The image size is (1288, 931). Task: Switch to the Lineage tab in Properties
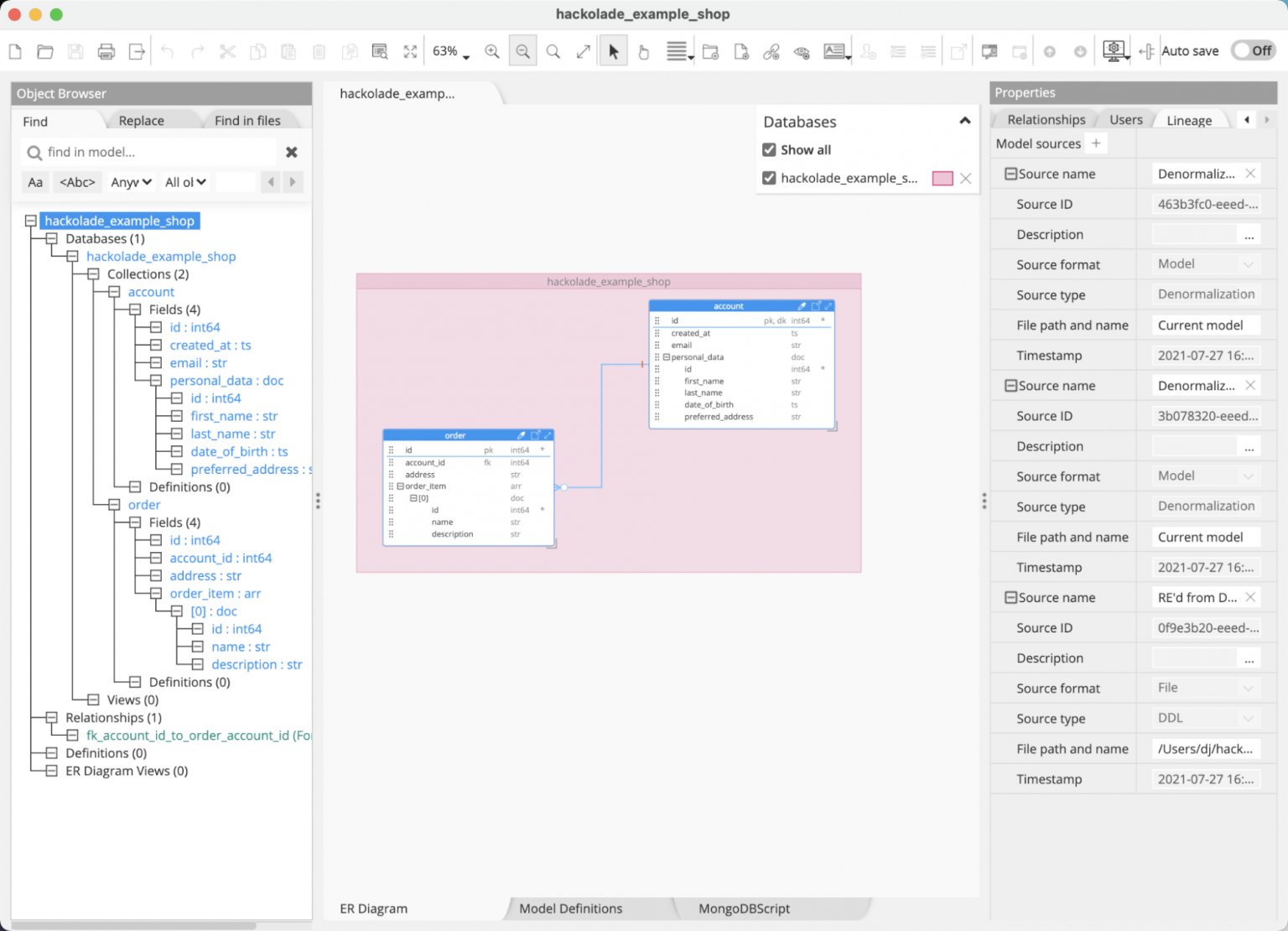[1189, 119]
